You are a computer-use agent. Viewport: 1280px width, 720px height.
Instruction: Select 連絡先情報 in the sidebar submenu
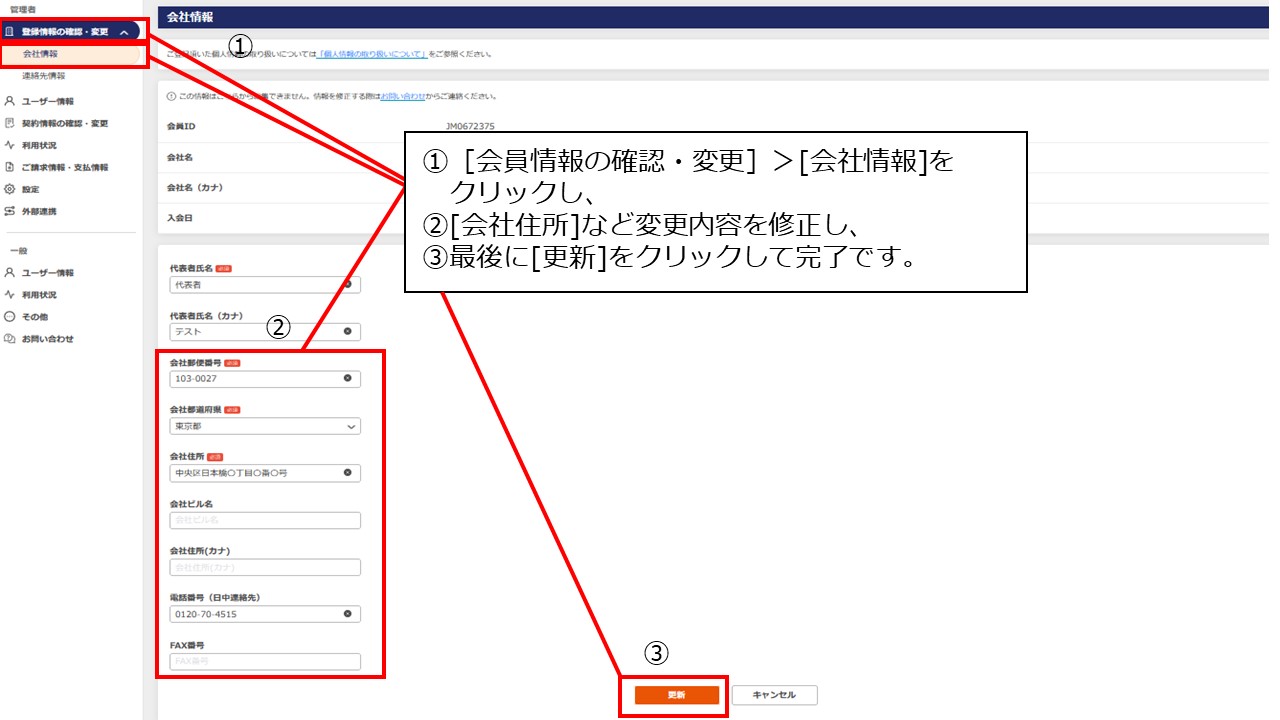click(44, 76)
